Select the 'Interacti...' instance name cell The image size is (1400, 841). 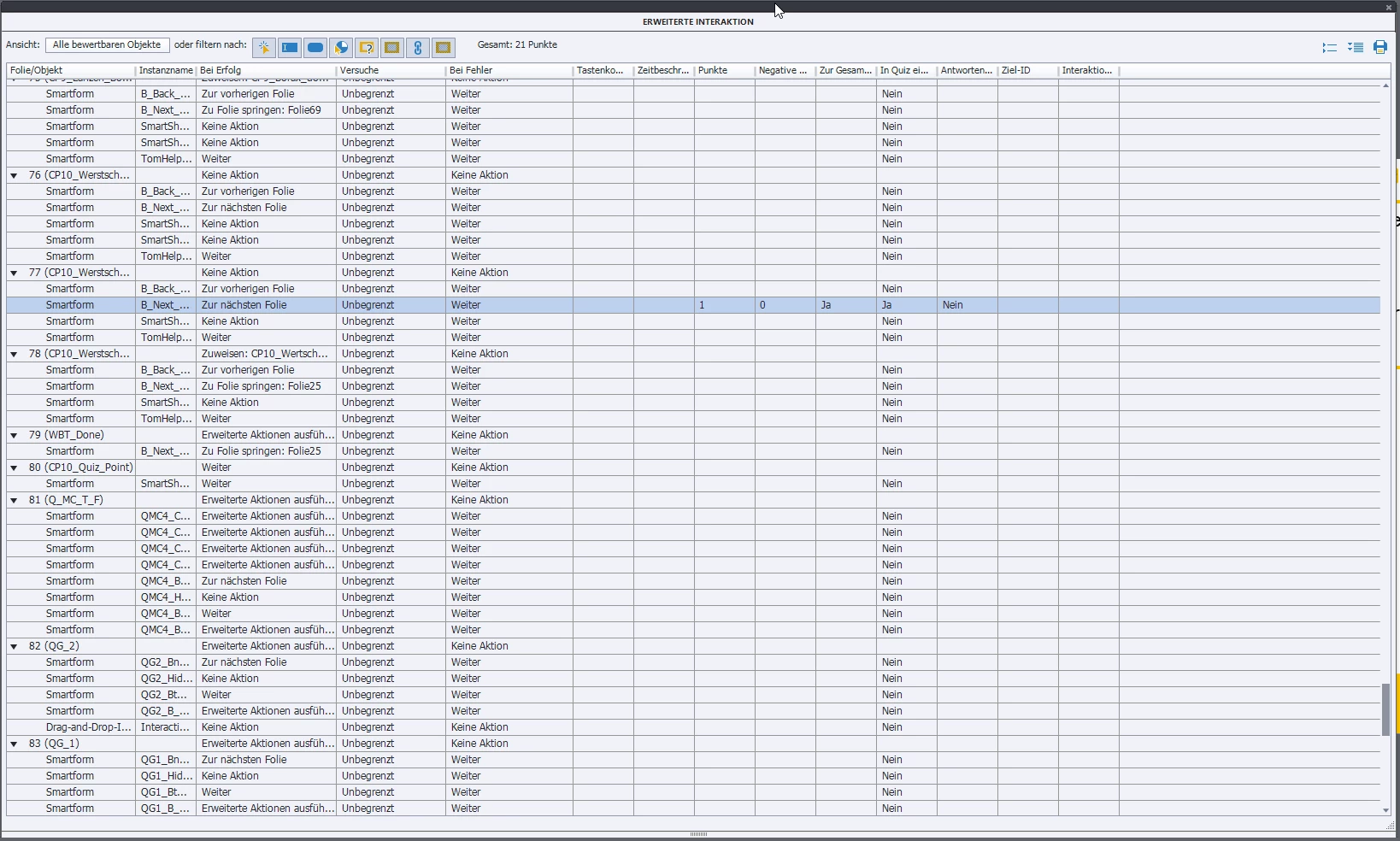(166, 727)
